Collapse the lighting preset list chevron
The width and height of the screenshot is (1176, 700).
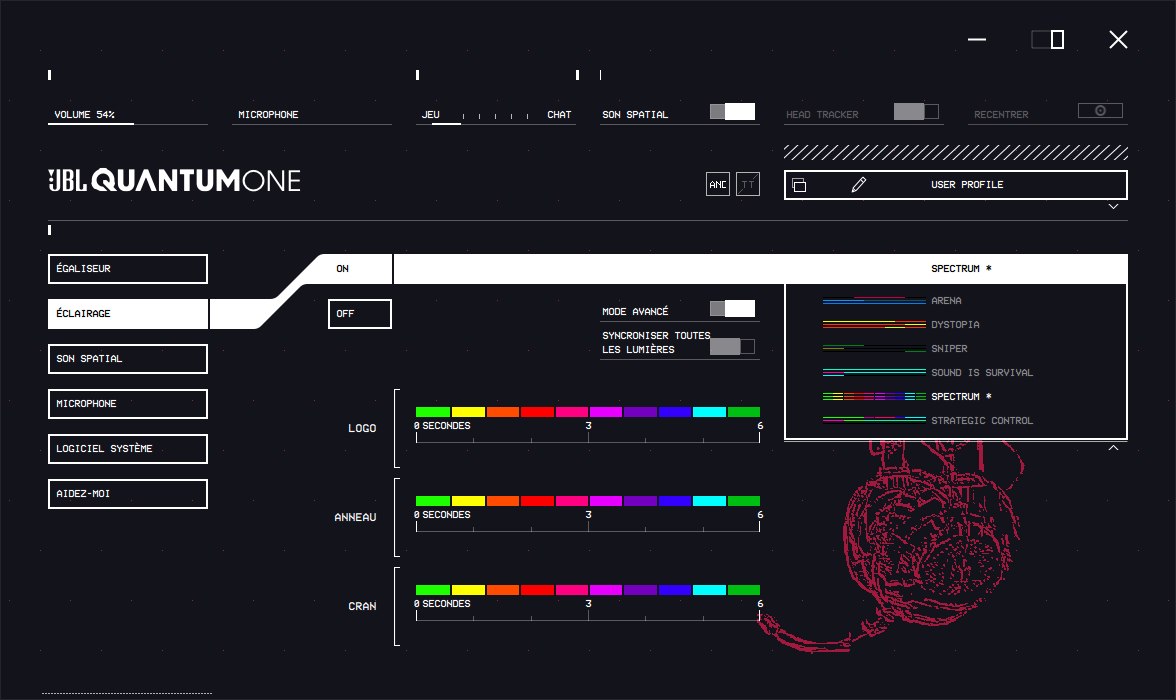coord(1114,448)
